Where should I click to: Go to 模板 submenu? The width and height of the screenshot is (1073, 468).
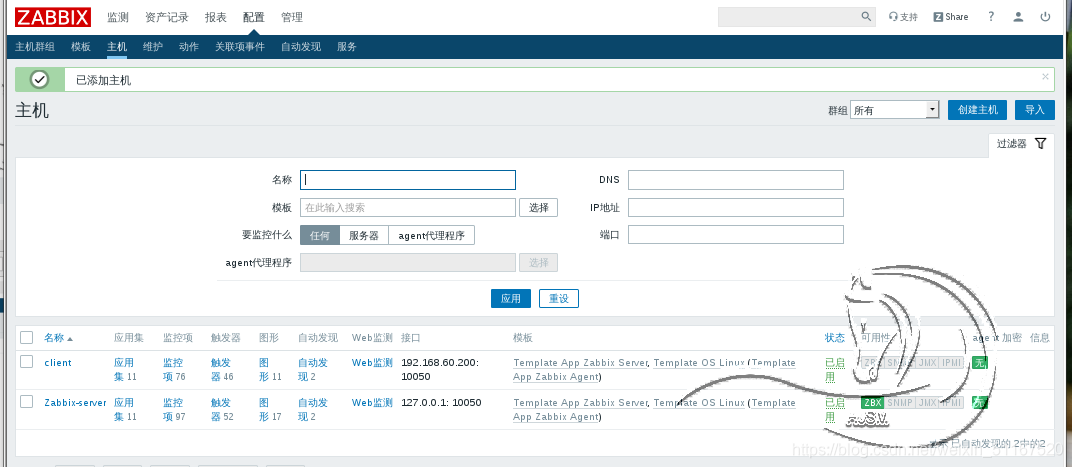81,47
